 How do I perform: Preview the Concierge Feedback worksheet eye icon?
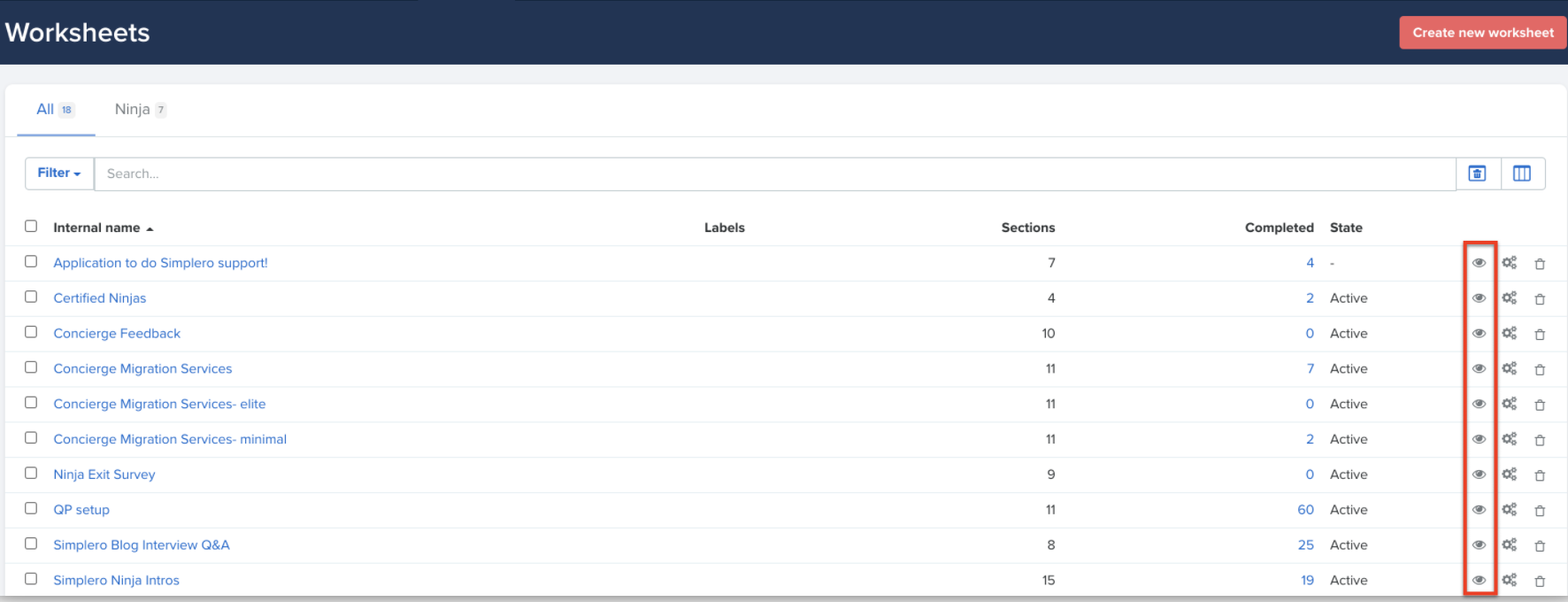(1479, 334)
